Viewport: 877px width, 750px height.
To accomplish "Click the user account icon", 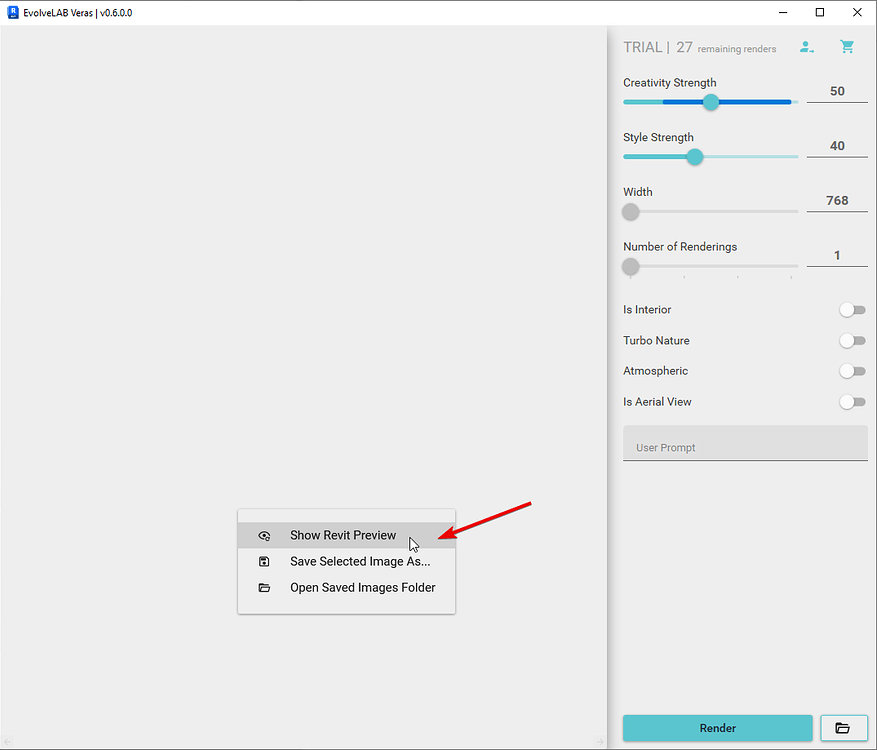I will 805,47.
